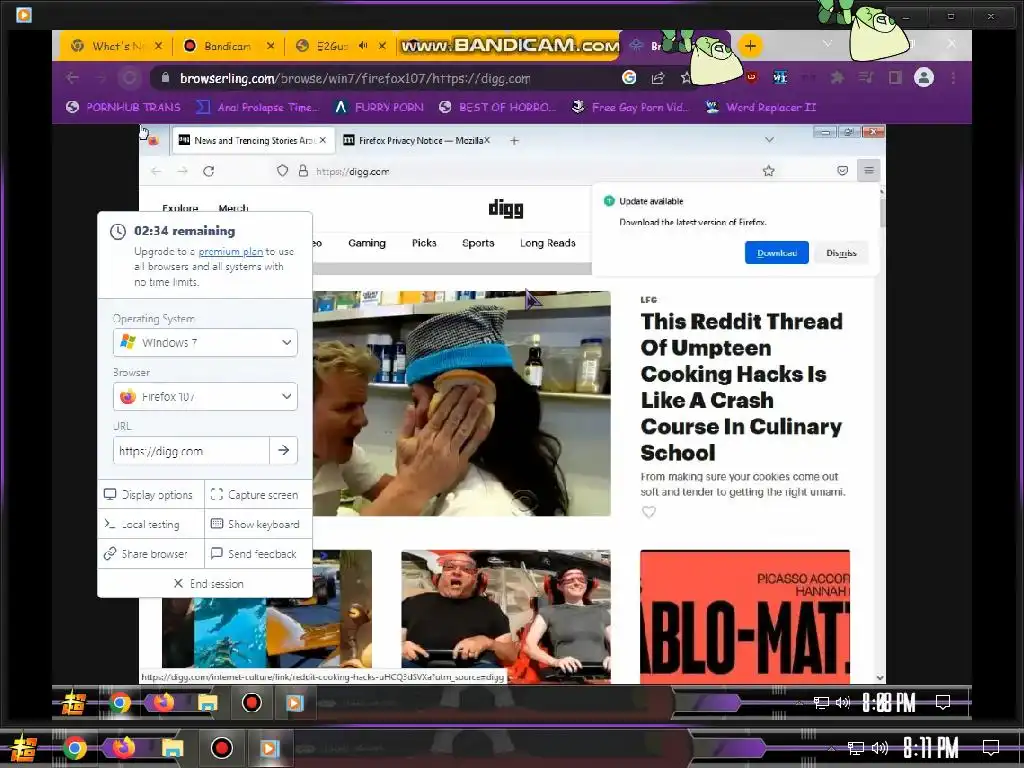
Task: Select the Sports category
Action: click(x=478, y=243)
